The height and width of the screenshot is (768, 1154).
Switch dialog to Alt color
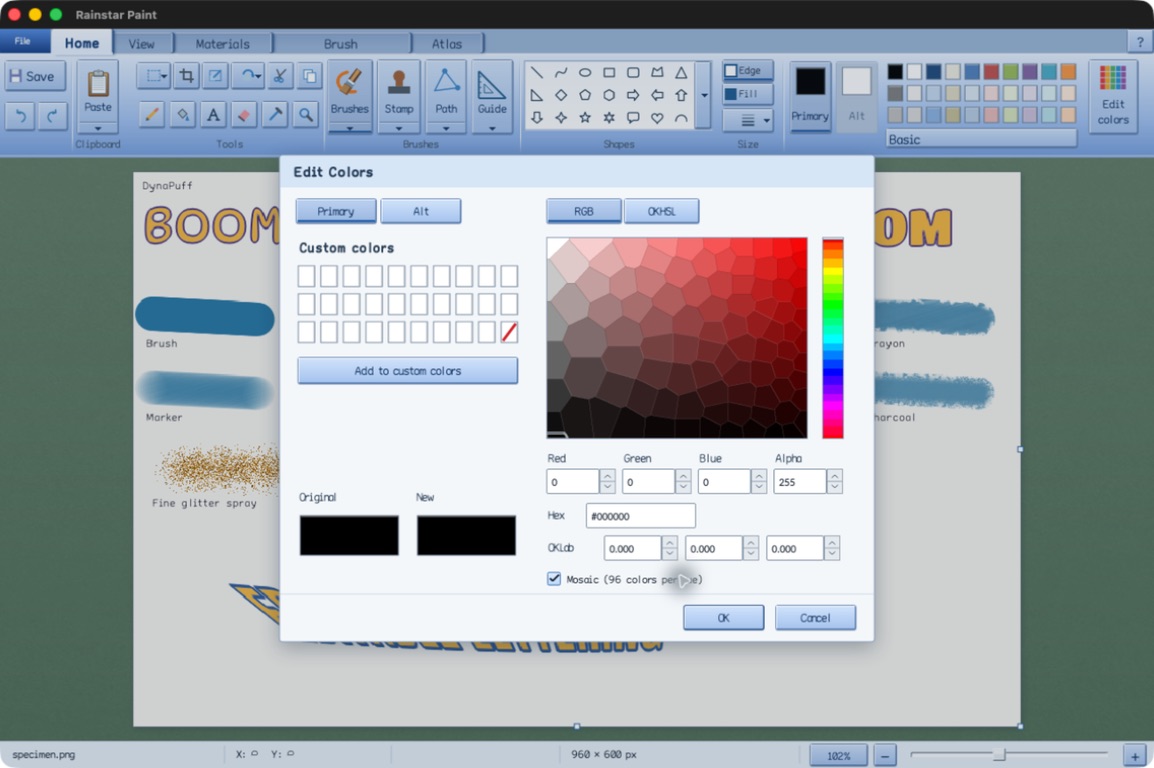[x=421, y=211]
